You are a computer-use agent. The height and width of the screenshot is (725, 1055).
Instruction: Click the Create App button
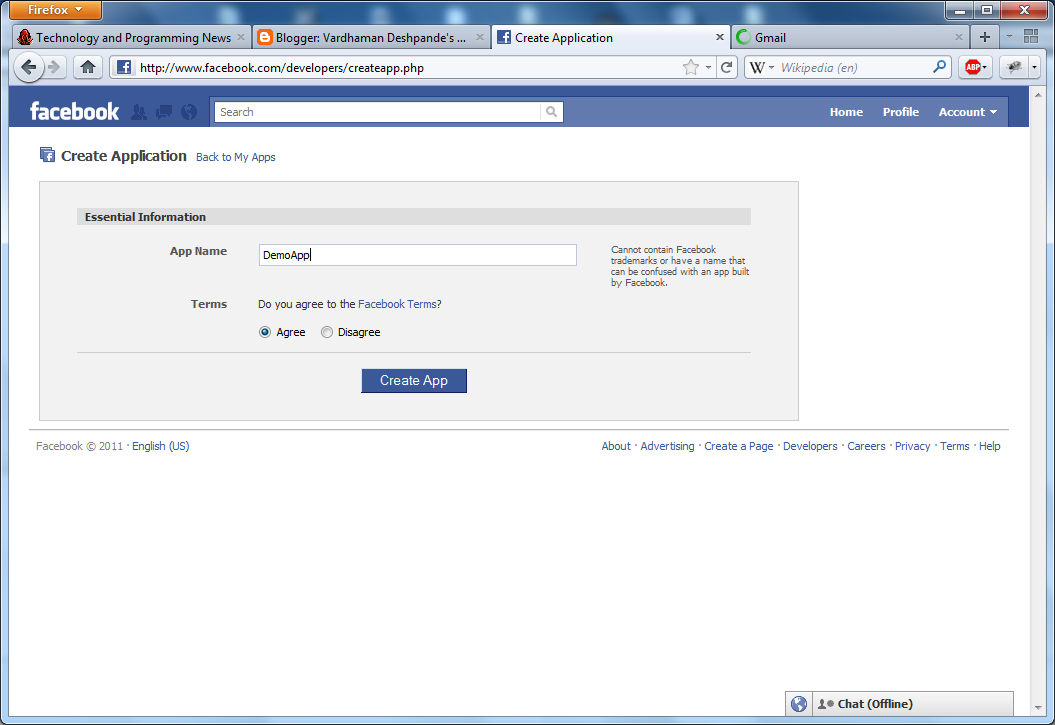(x=413, y=381)
